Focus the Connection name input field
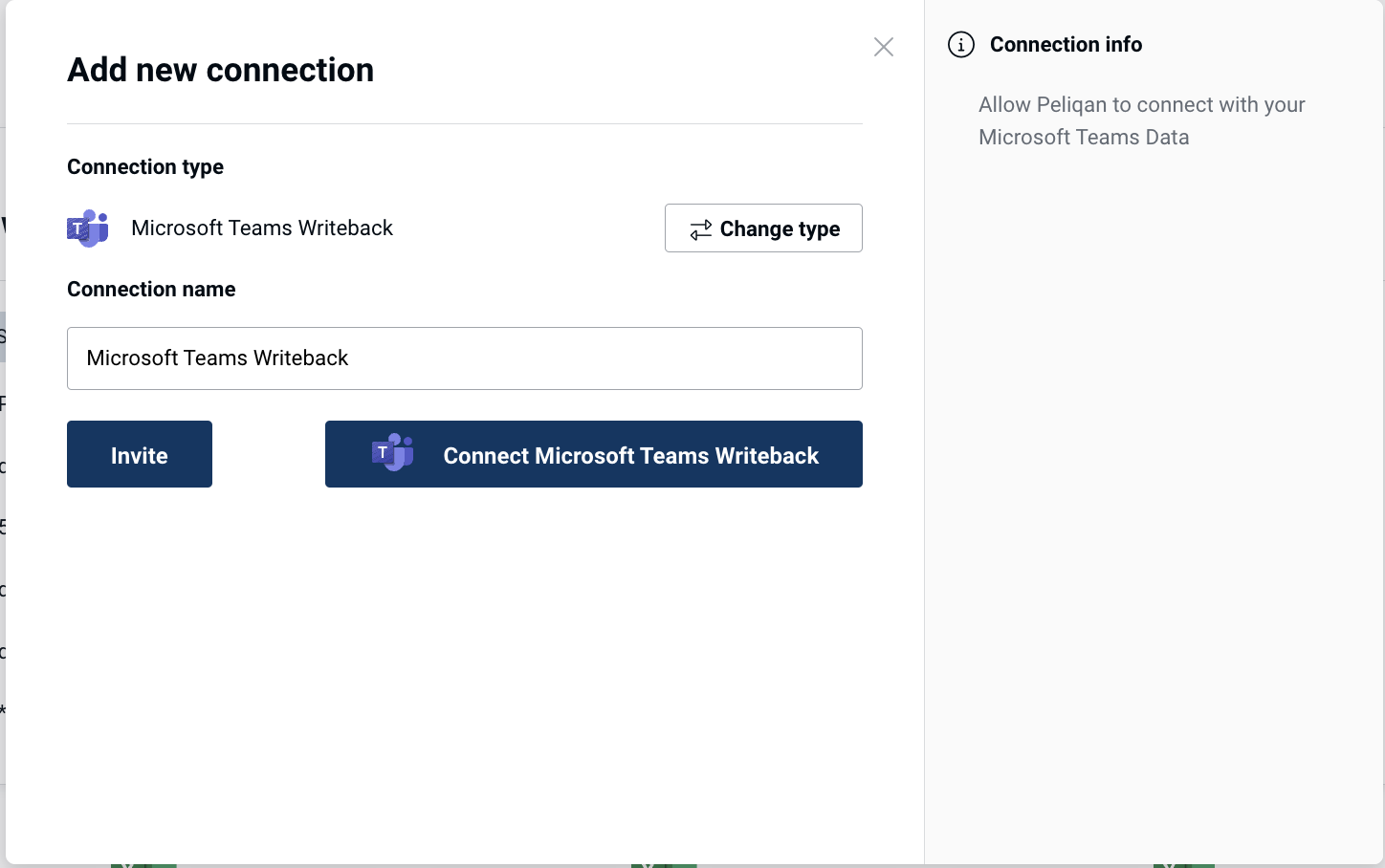 pyautogui.click(x=465, y=358)
